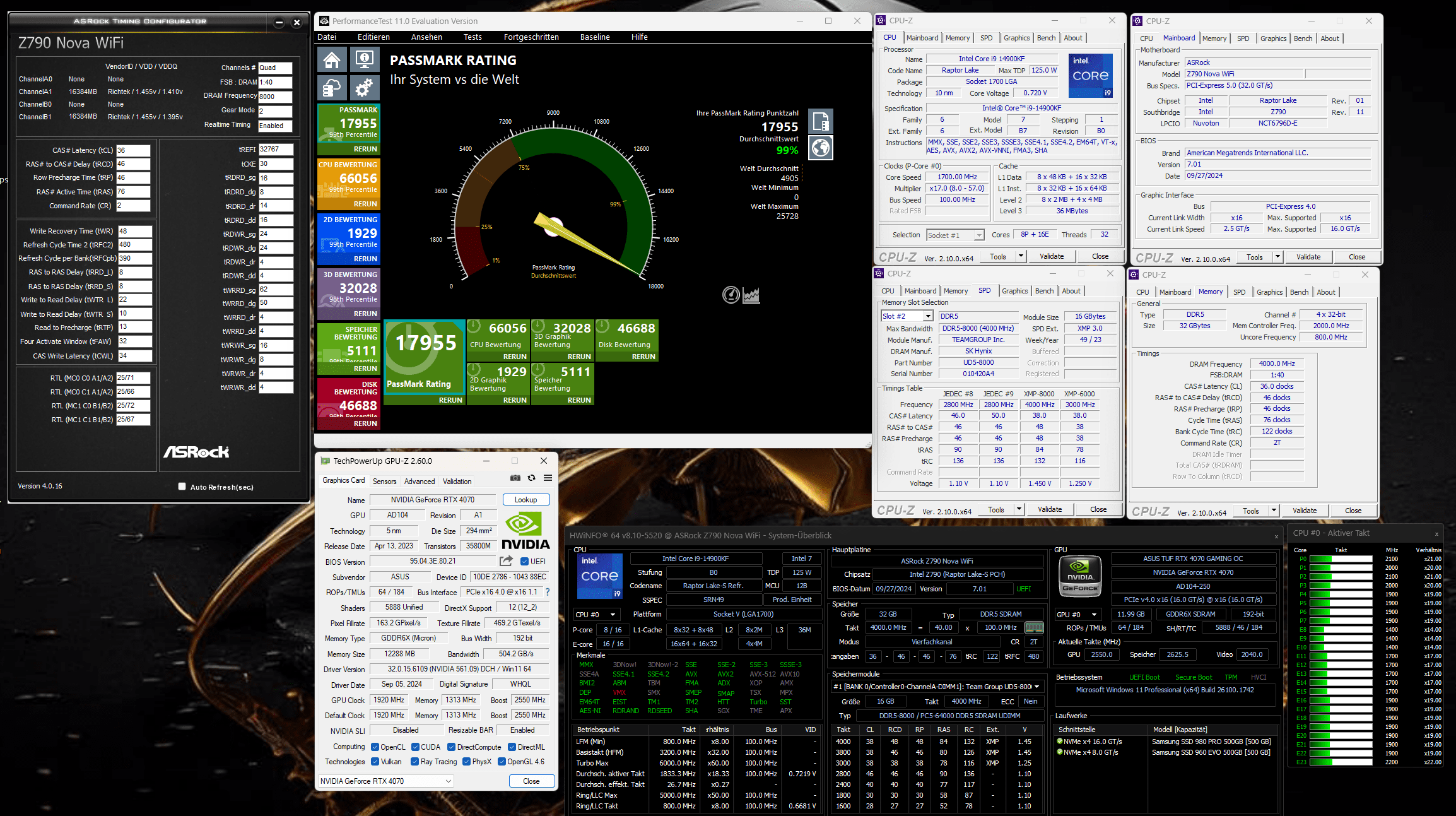Click the tREFI field showing 32767

(276, 150)
